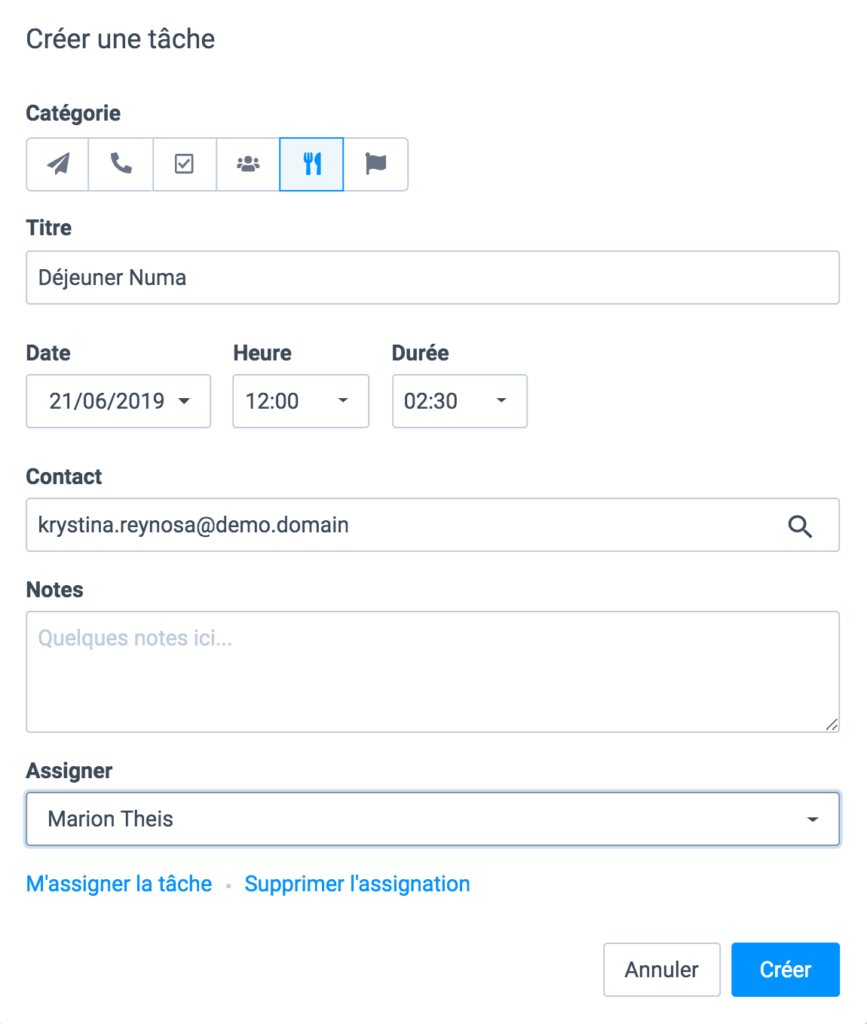Select the paper plane email category
This screenshot has height=1024, width=867.
tap(57, 164)
